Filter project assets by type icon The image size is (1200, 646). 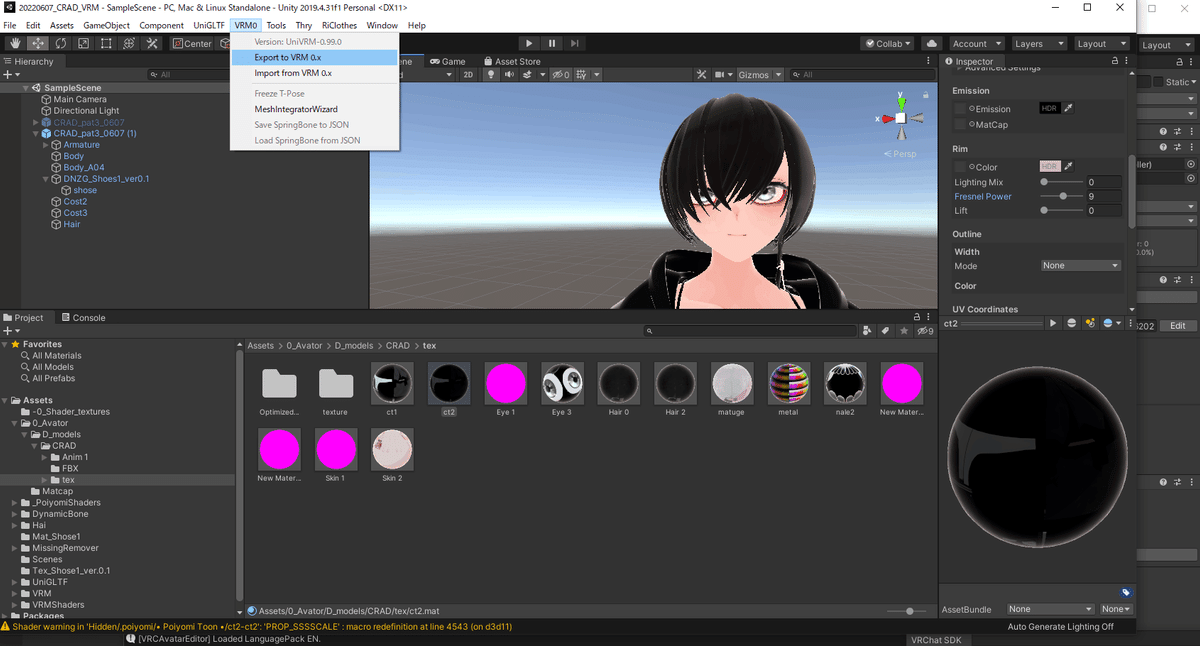[x=867, y=330]
